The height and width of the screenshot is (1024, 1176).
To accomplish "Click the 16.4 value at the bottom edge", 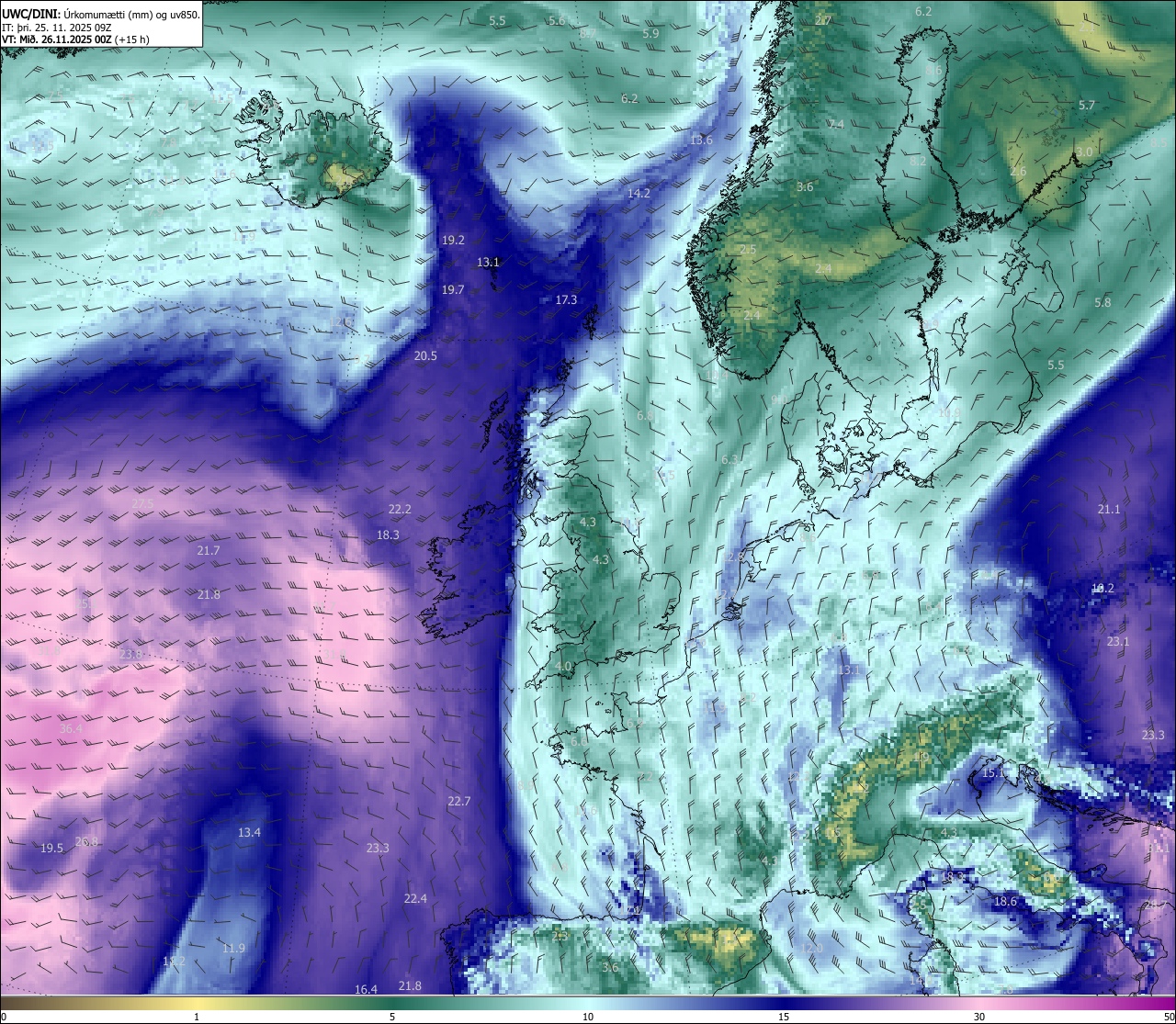I will [366, 989].
